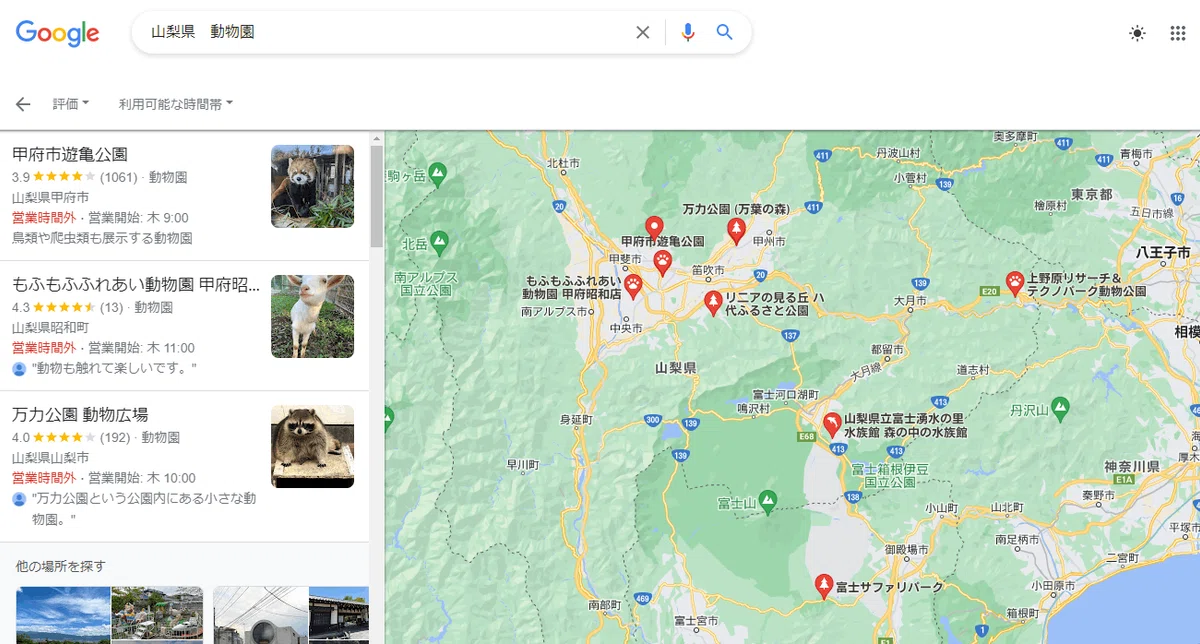Click the 富士箱根伊豆国立公園 map label

point(890,475)
